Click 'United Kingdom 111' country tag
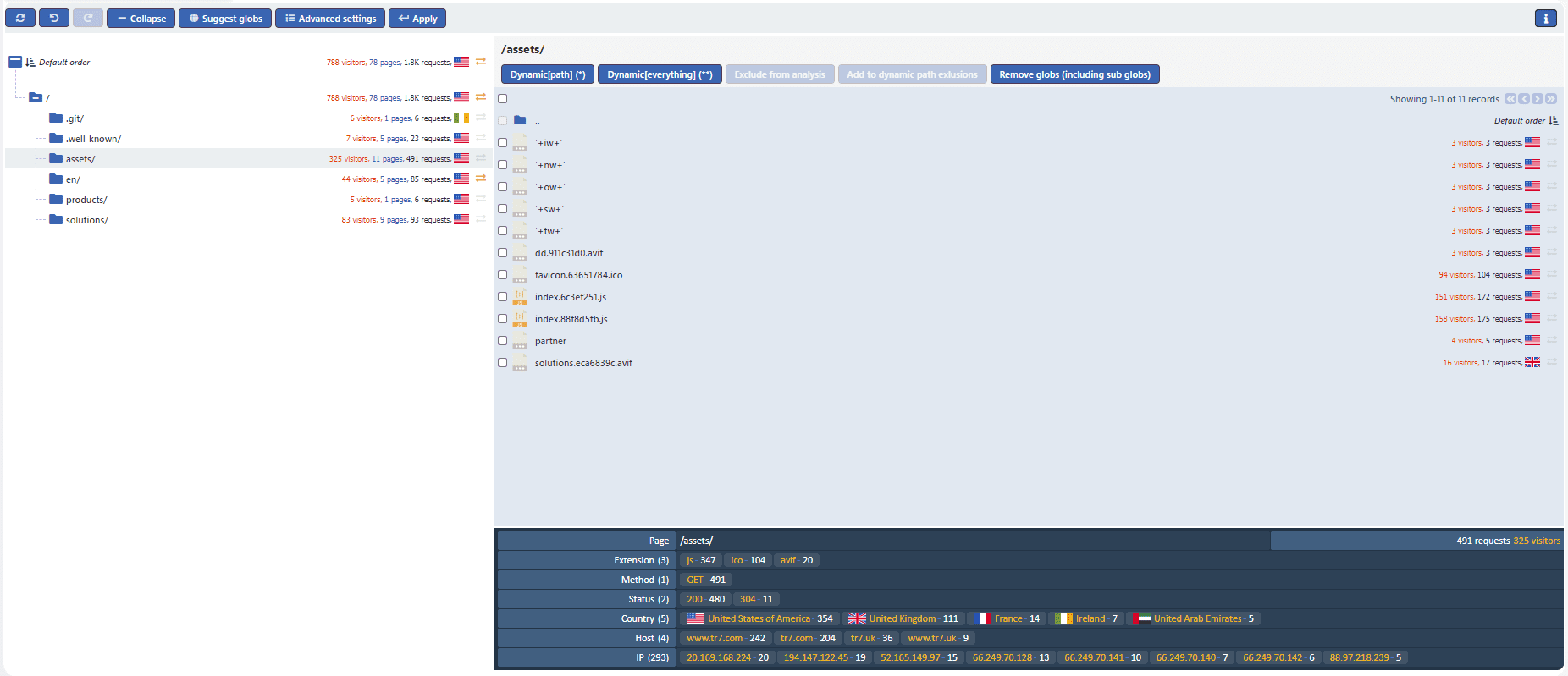Viewport: 1568px width, 676px height. coord(903,618)
